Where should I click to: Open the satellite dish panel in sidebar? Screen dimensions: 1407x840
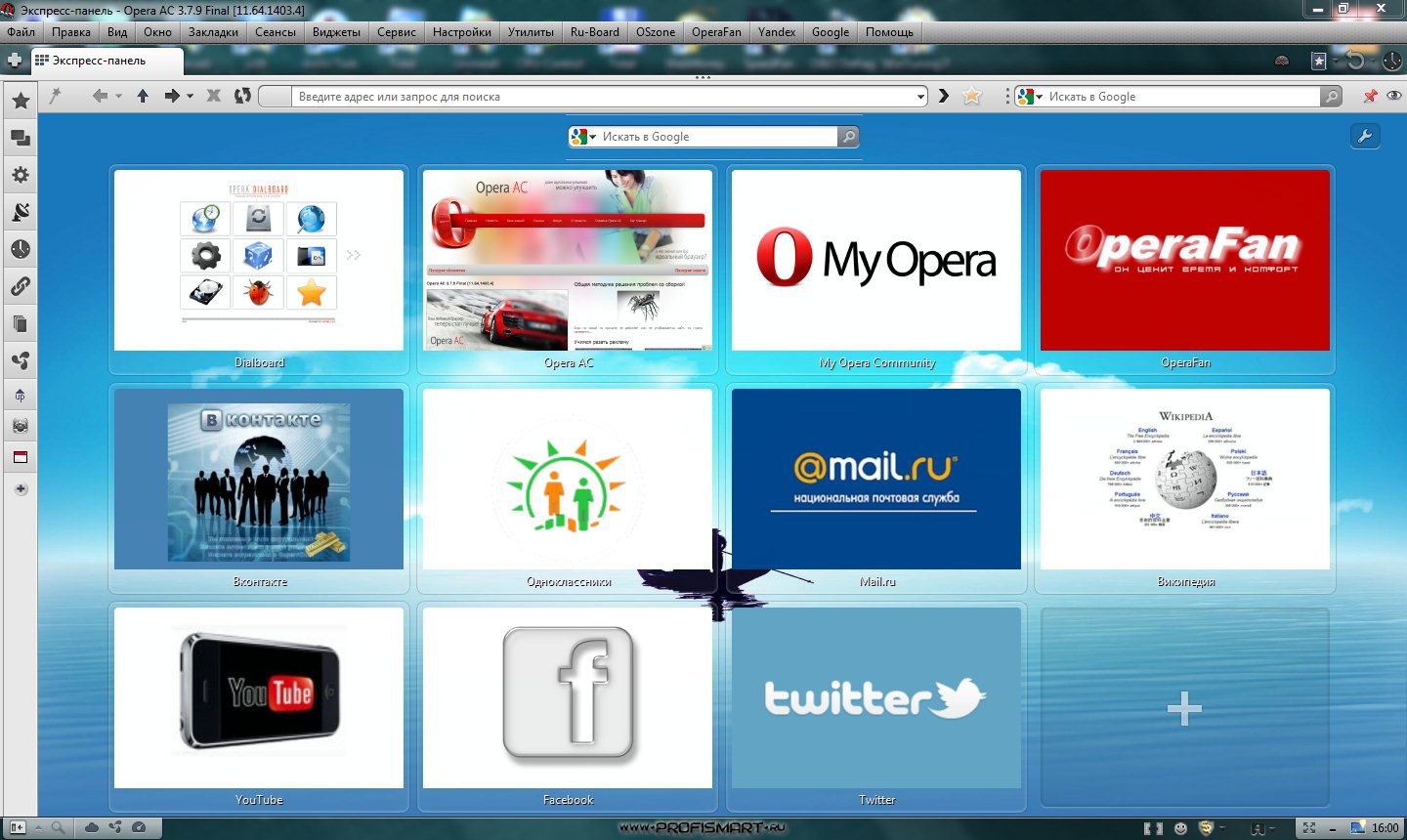[21, 212]
